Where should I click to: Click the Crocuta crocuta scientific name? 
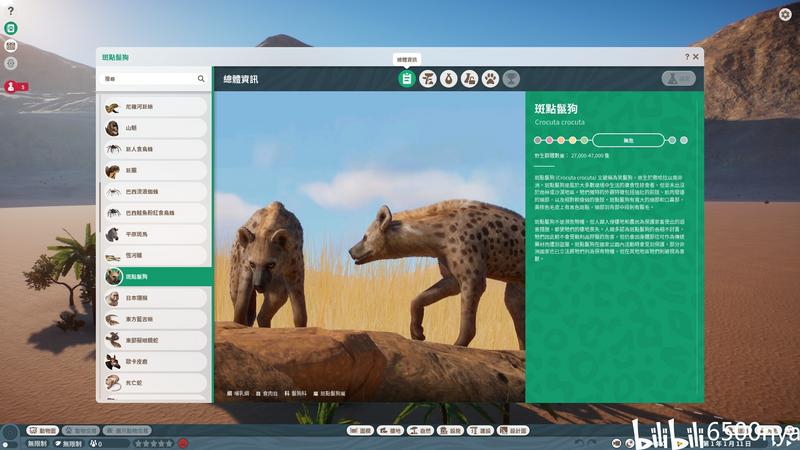tap(560, 122)
